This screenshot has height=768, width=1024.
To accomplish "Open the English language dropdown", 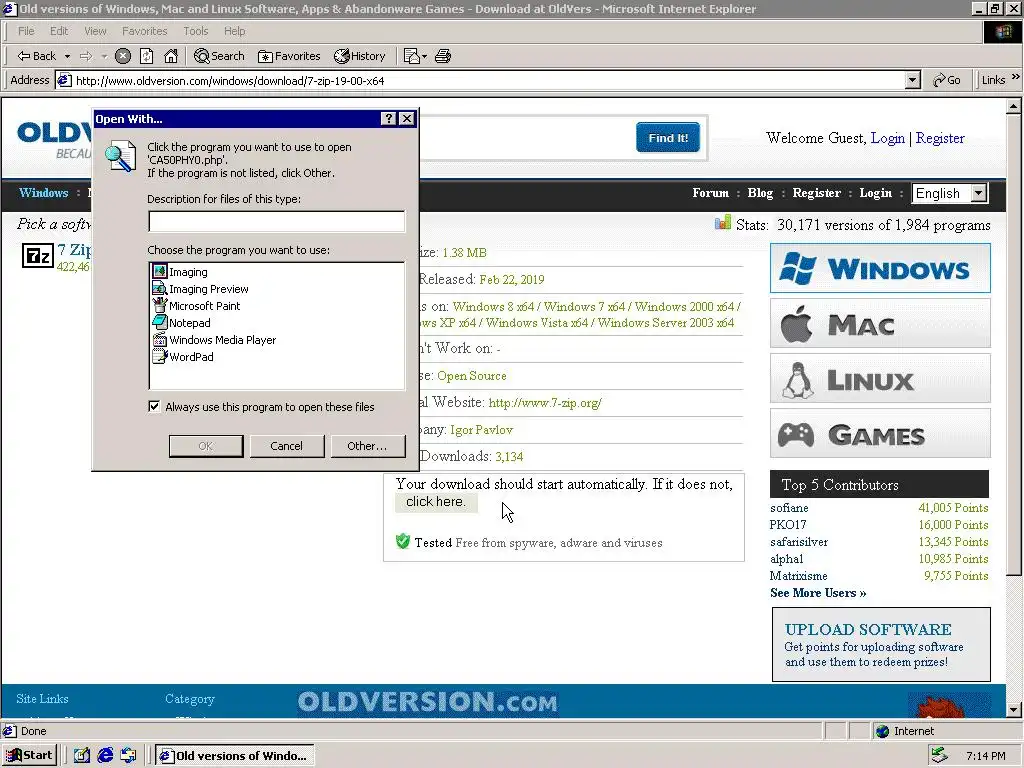I will [950, 193].
